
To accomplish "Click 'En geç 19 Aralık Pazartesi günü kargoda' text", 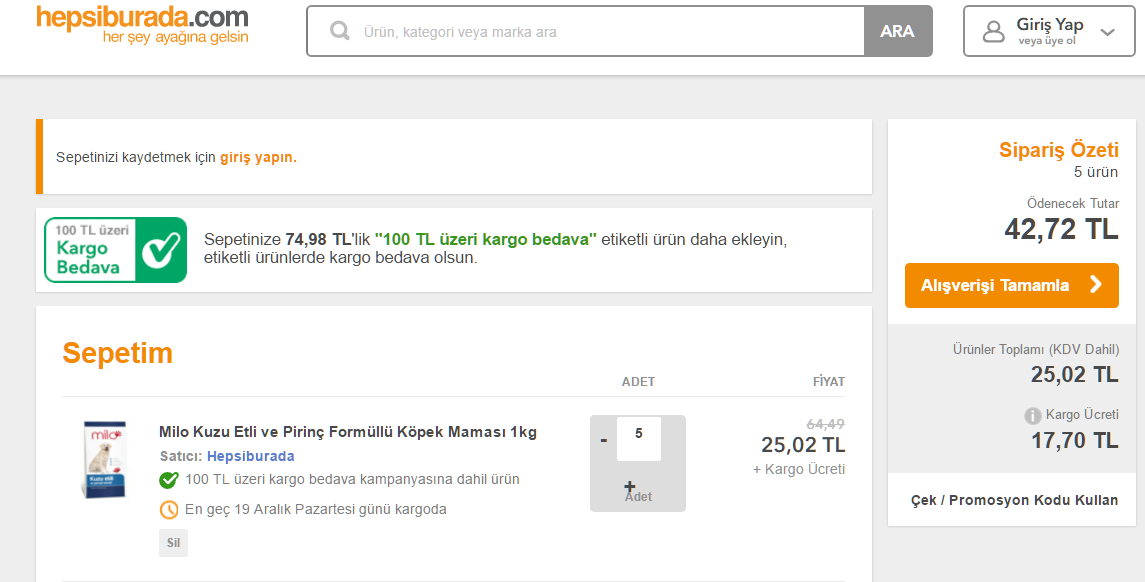I will pyautogui.click(x=315, y=509).
